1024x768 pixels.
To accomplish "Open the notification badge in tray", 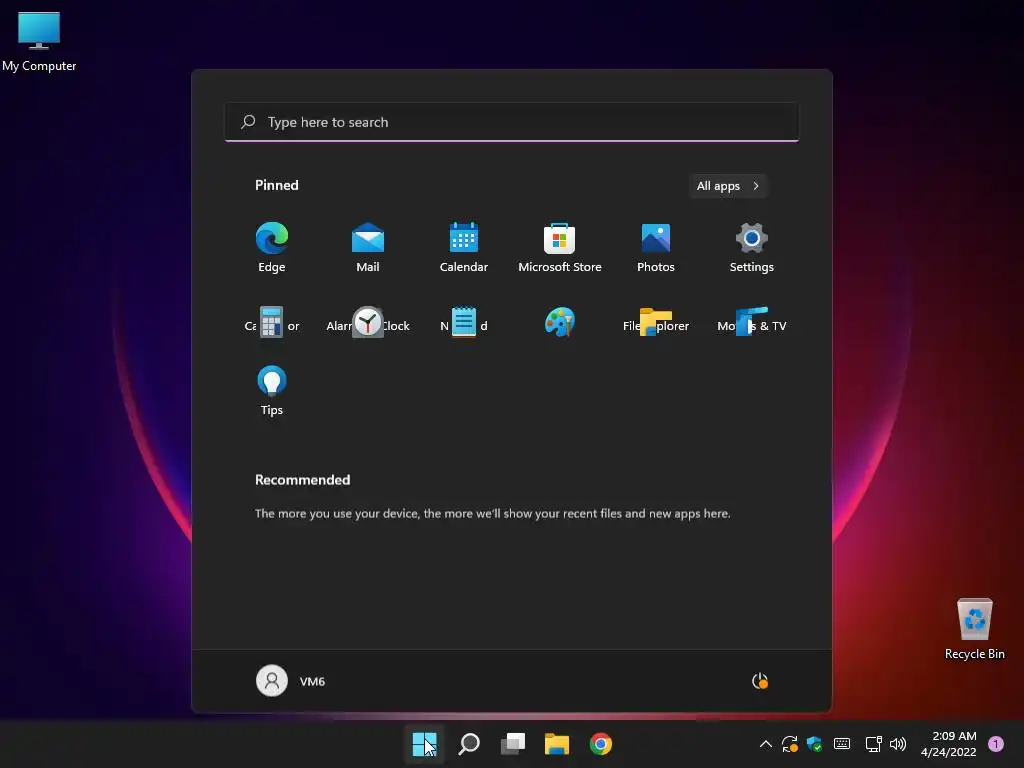I will [x=996, y=744].
